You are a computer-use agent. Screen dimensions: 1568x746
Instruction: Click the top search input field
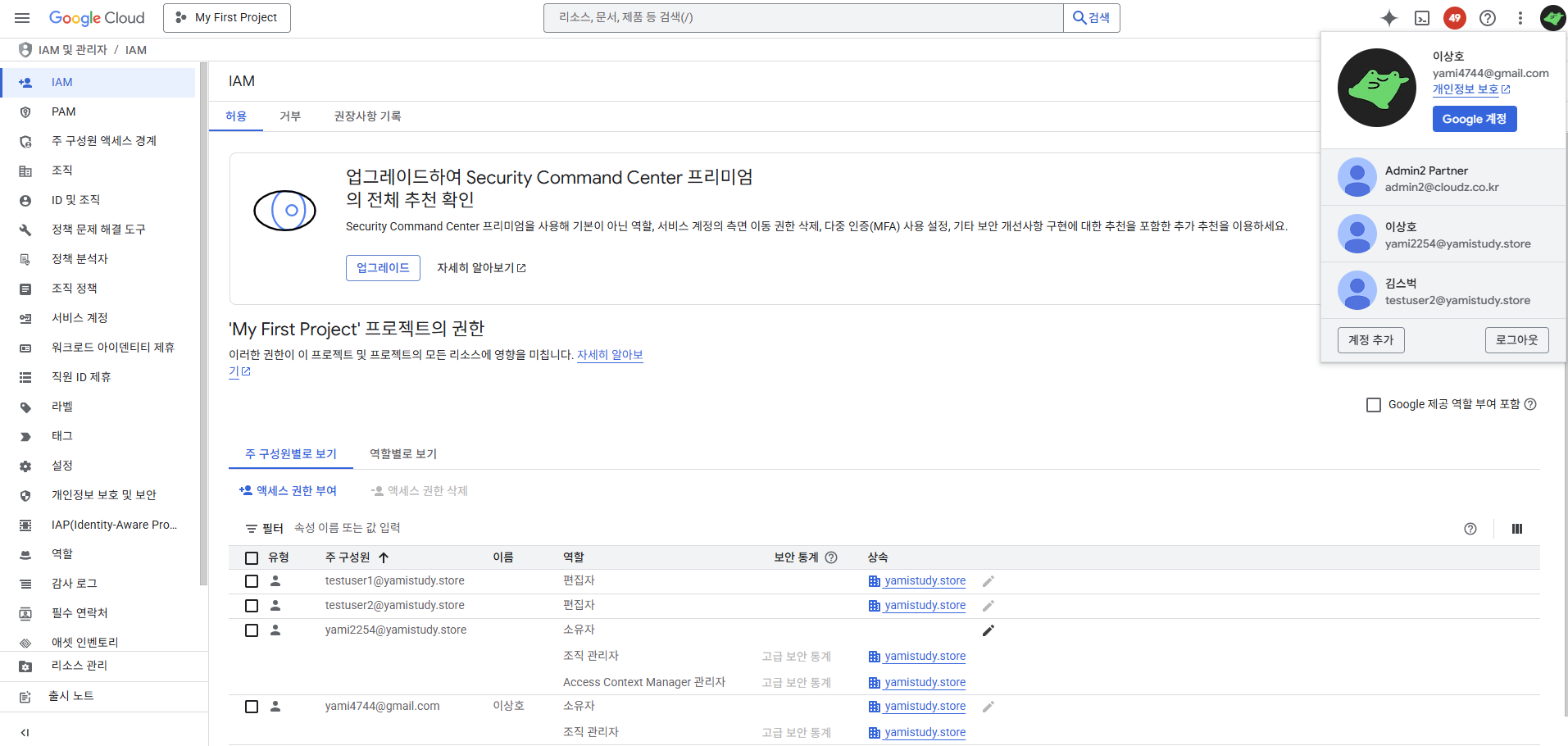tap(803, 18)
